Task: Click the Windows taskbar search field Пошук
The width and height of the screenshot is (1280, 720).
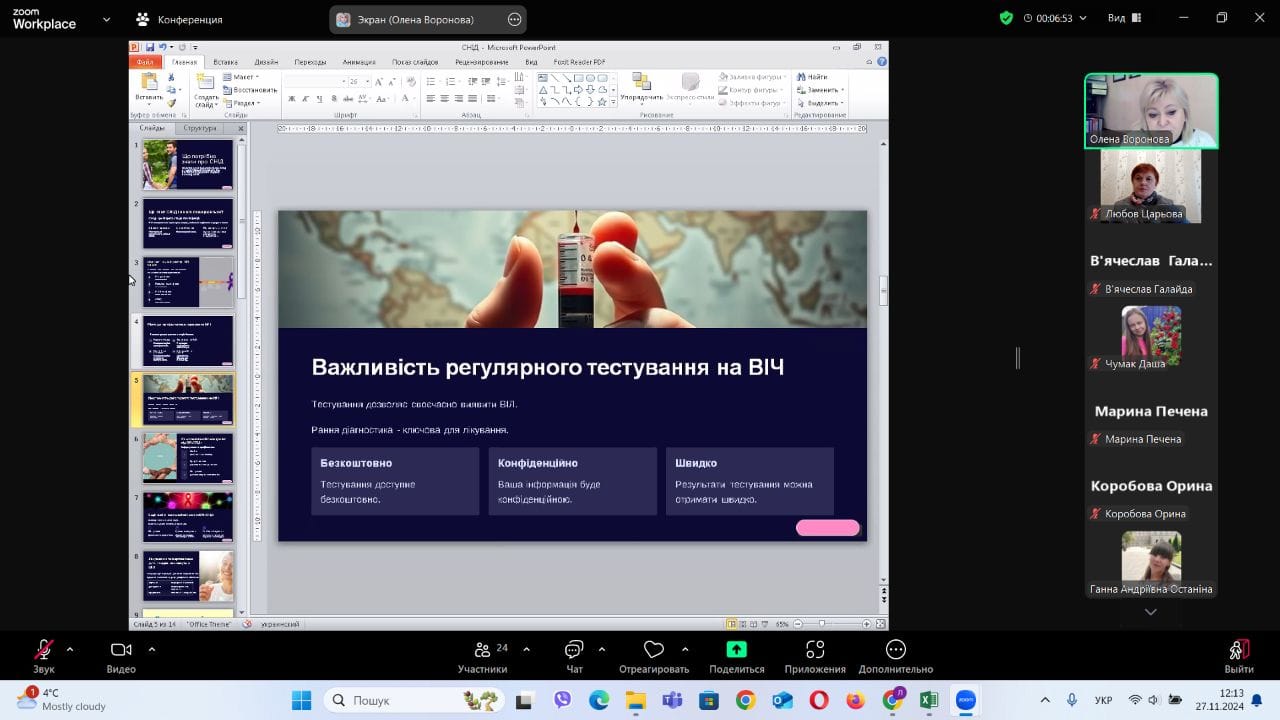Action: [400, 700]
